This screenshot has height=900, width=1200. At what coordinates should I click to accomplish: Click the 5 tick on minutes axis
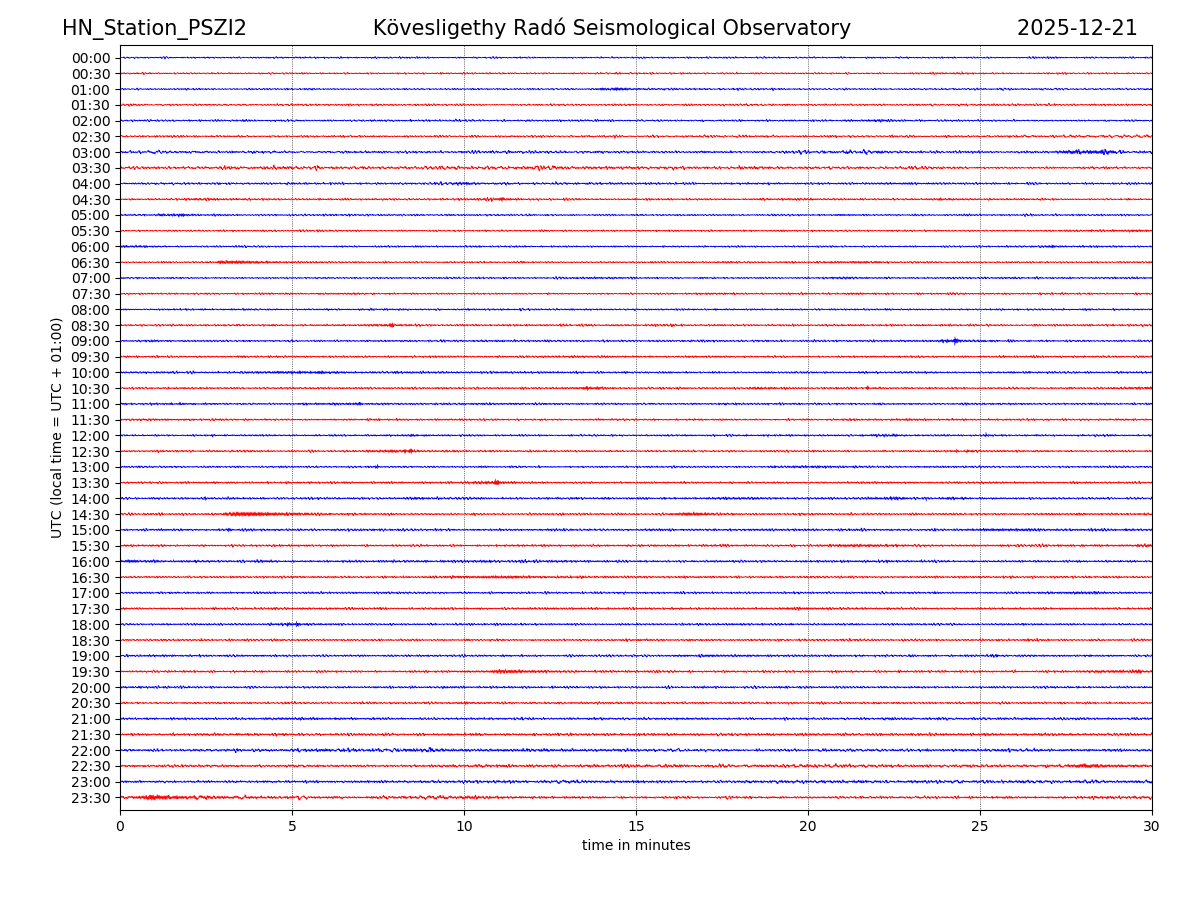pyautogui.click(x=292, y=827)
